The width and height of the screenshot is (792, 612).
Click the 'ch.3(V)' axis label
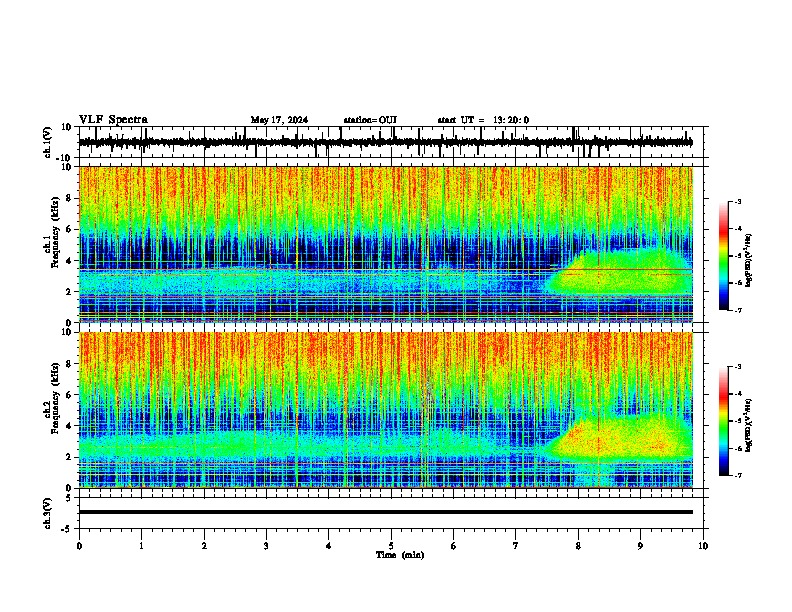tap(47, 514)
